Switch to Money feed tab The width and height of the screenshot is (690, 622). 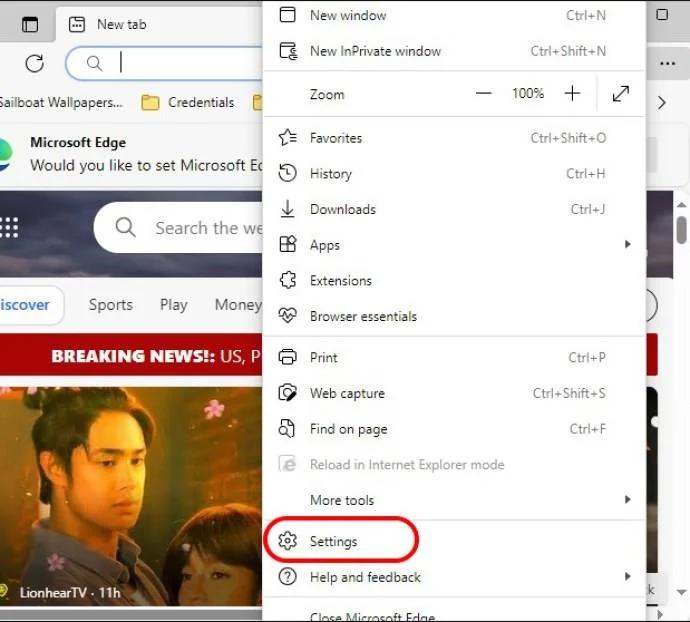[x=238, y=305]
